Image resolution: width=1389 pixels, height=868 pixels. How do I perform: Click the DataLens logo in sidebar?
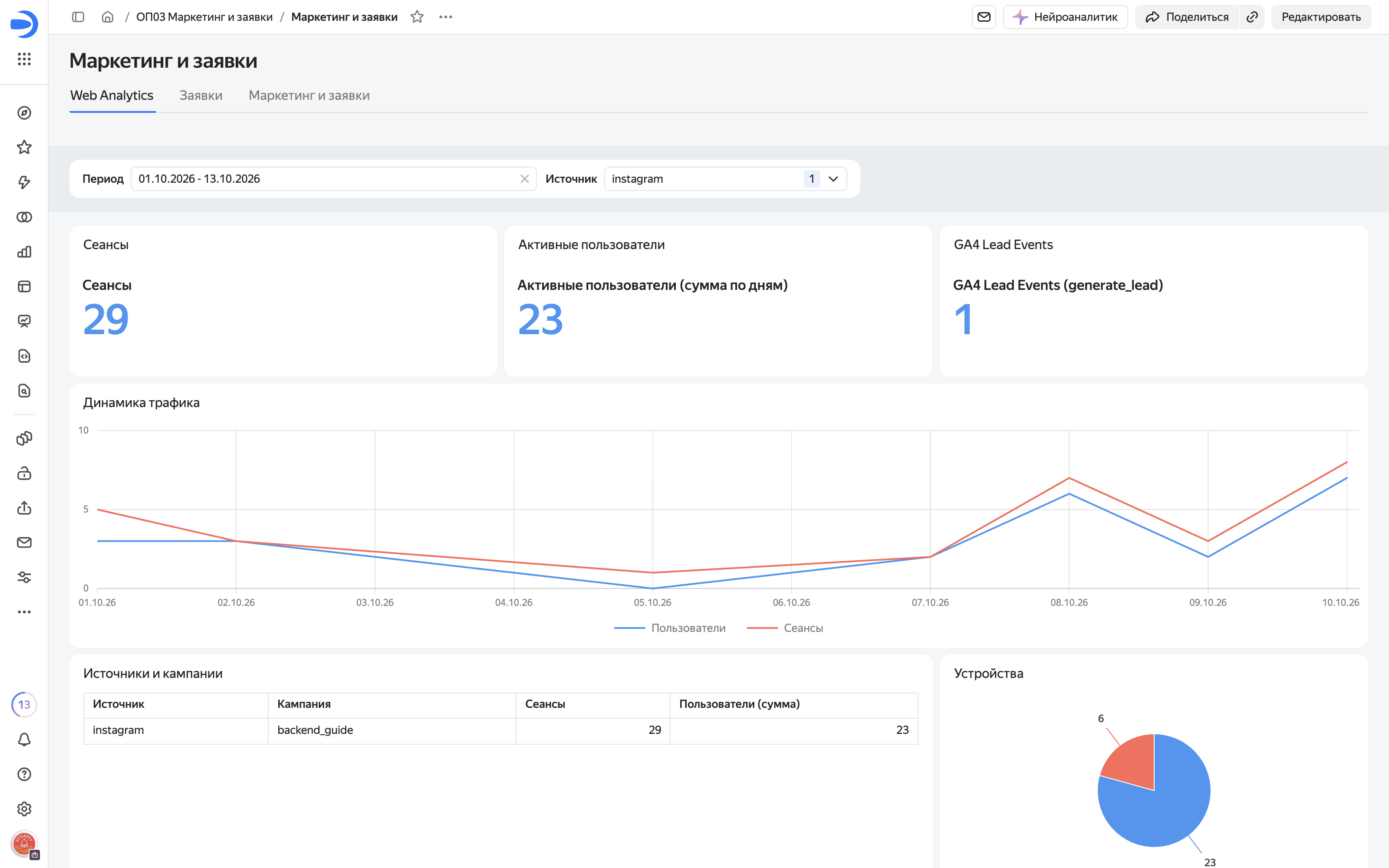[24, 24]
